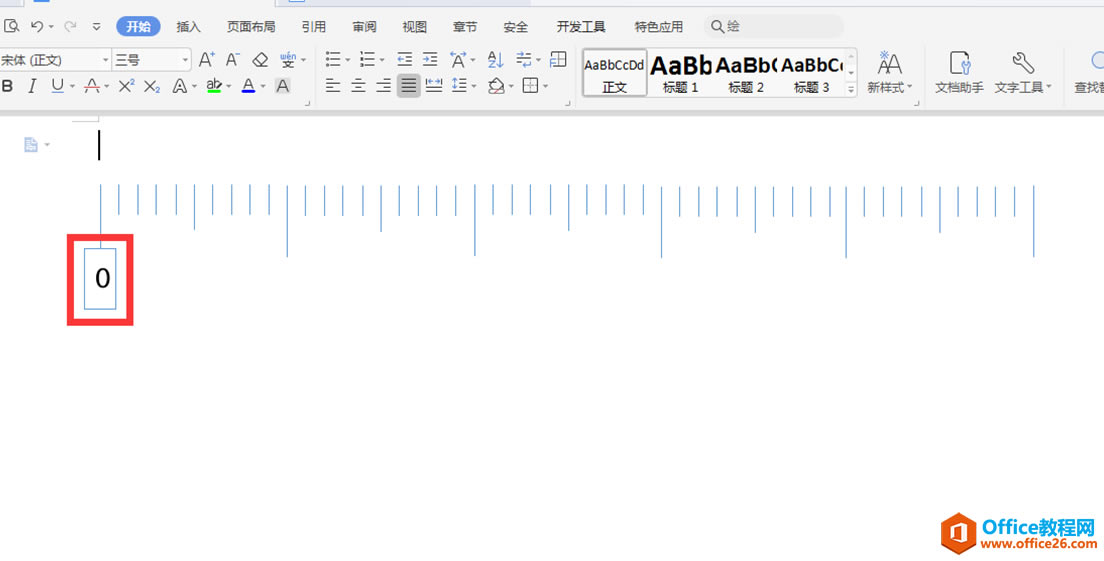
Task: Expand undo history dropdown arrow
Action: click(x=51, y=27)
